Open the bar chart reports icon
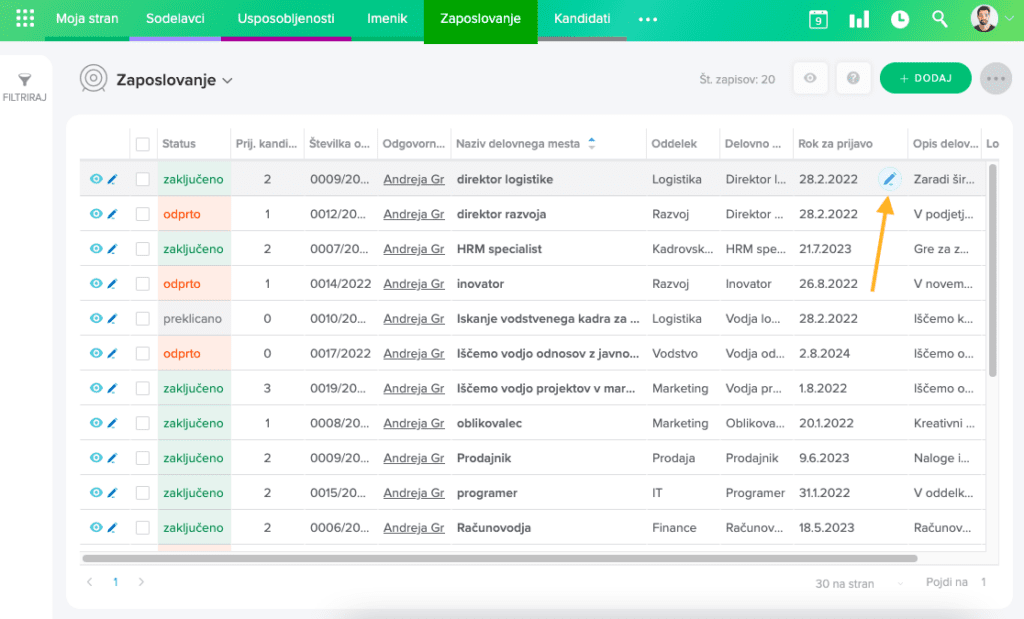1024x619 pixels. 858,19
